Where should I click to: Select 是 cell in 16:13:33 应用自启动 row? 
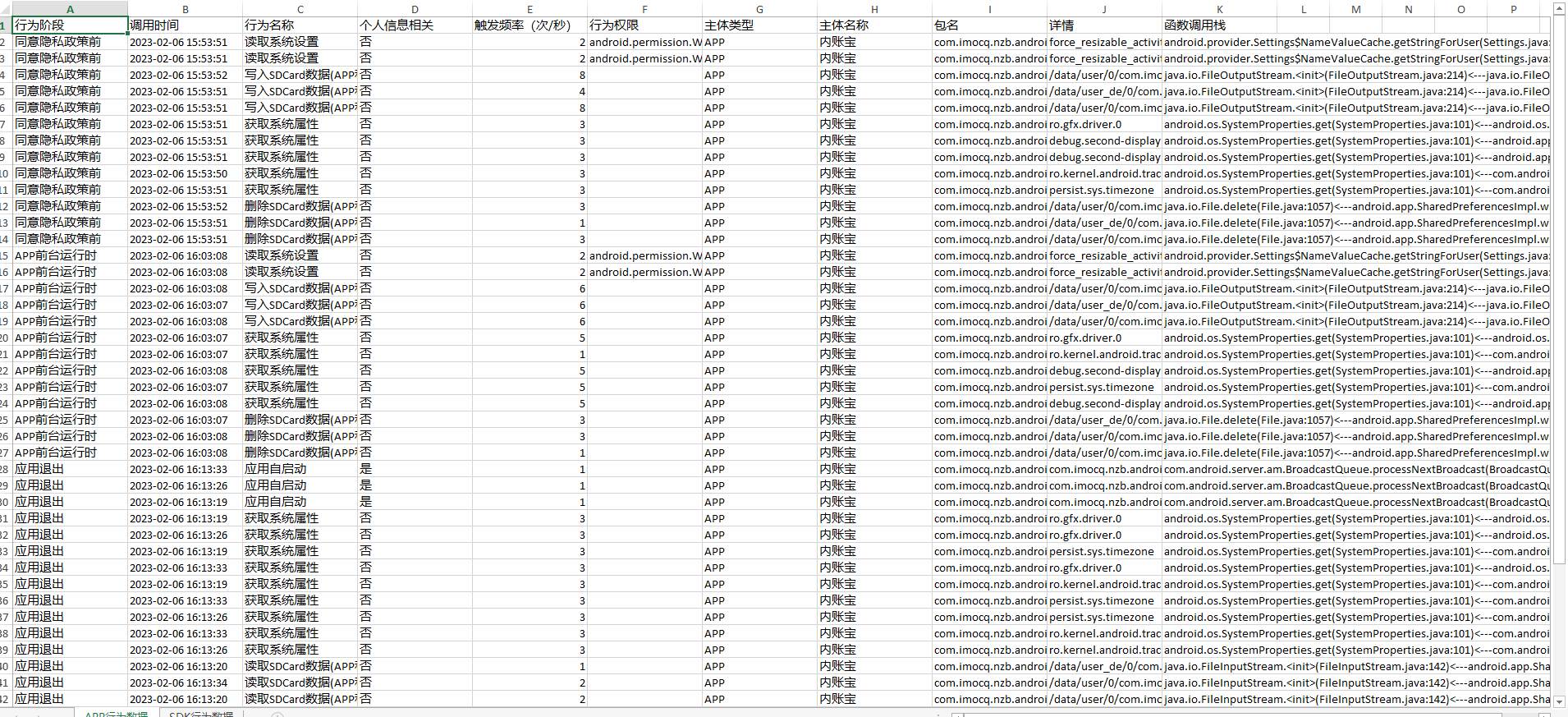tap(415, 469)
